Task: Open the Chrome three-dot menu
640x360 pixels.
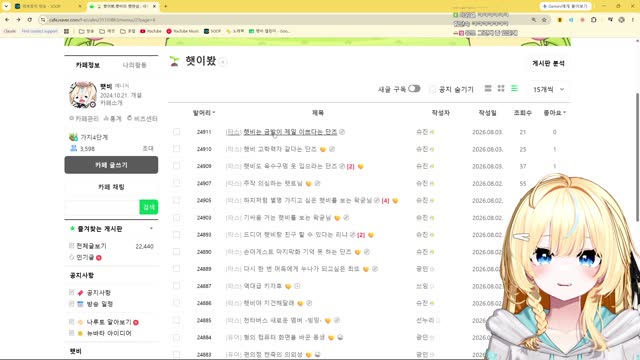Action: 633,20
